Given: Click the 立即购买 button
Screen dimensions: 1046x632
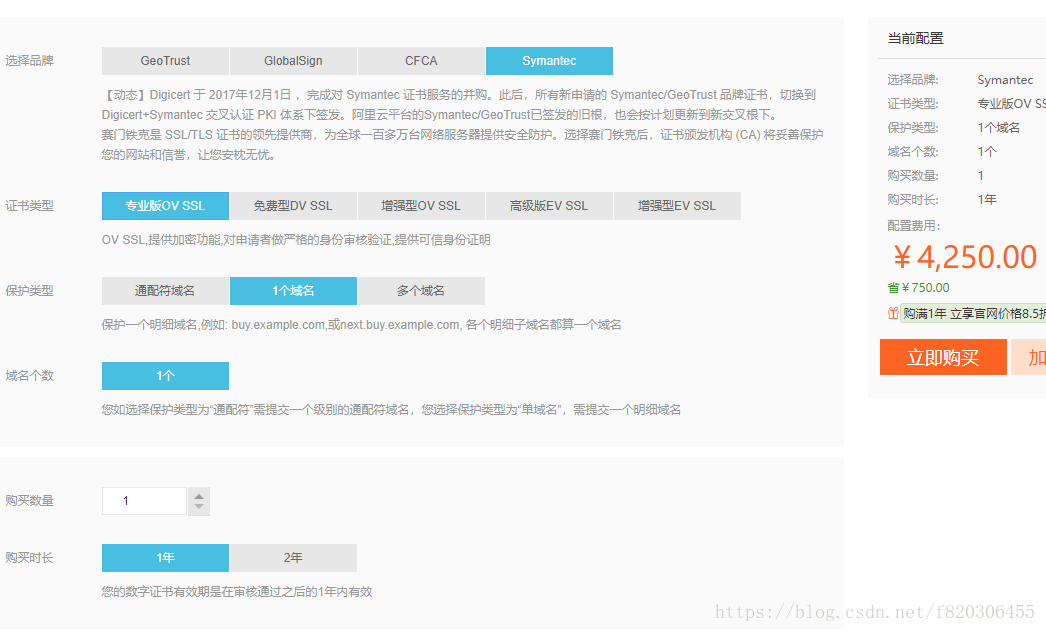Looking at the screenshot, I should (943, 357).
